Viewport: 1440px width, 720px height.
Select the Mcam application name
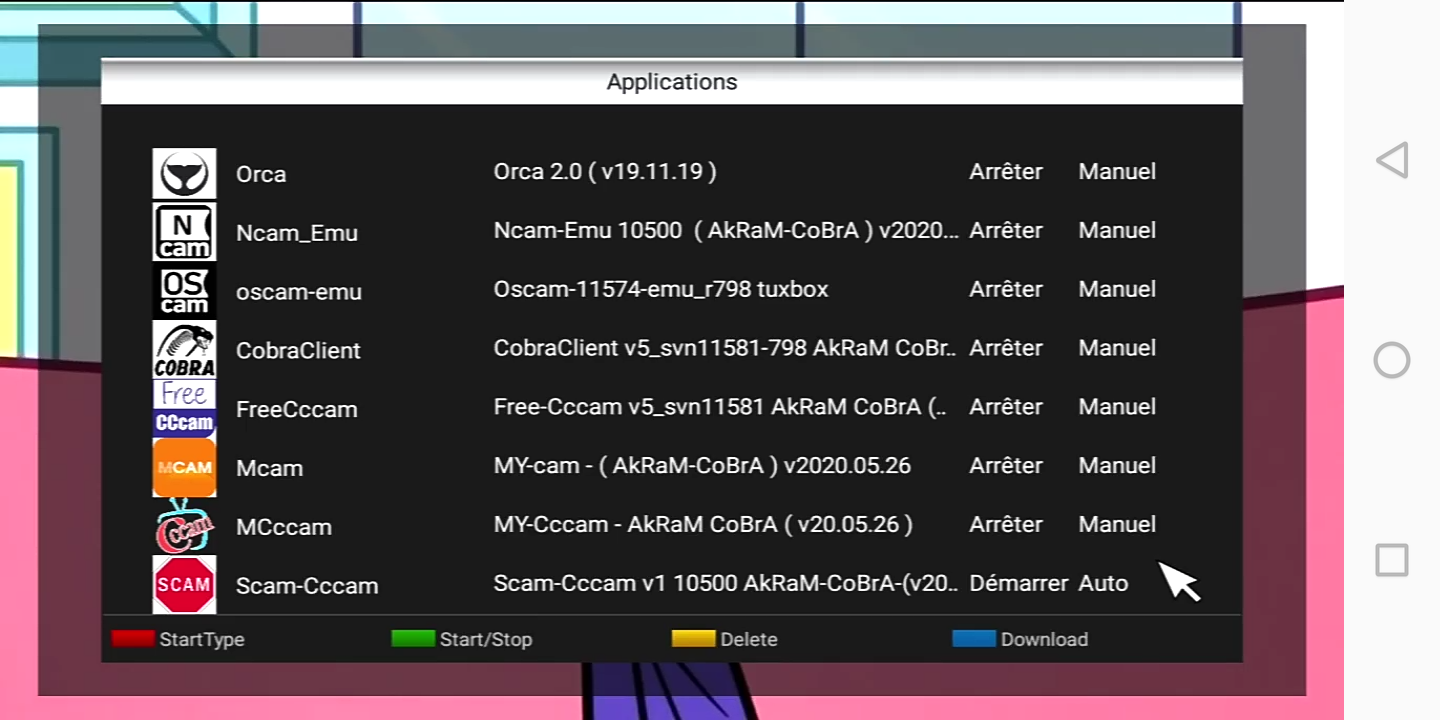click(269, 469)
